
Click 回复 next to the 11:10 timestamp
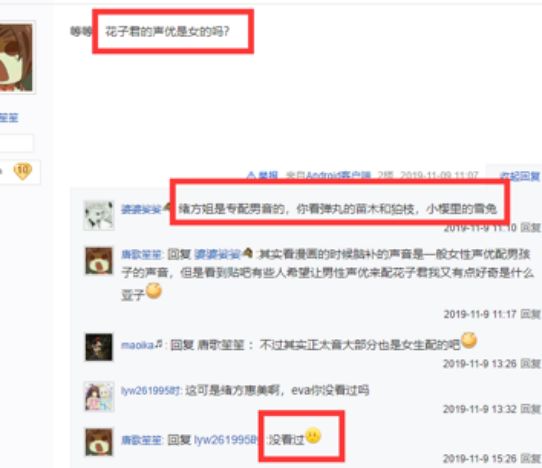(531, 227)
